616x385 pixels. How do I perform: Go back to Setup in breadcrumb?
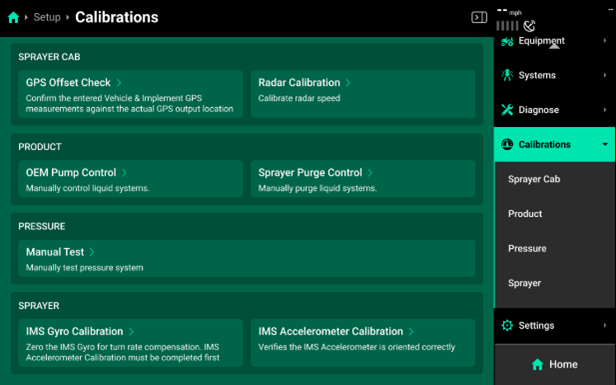coord(47,17)
